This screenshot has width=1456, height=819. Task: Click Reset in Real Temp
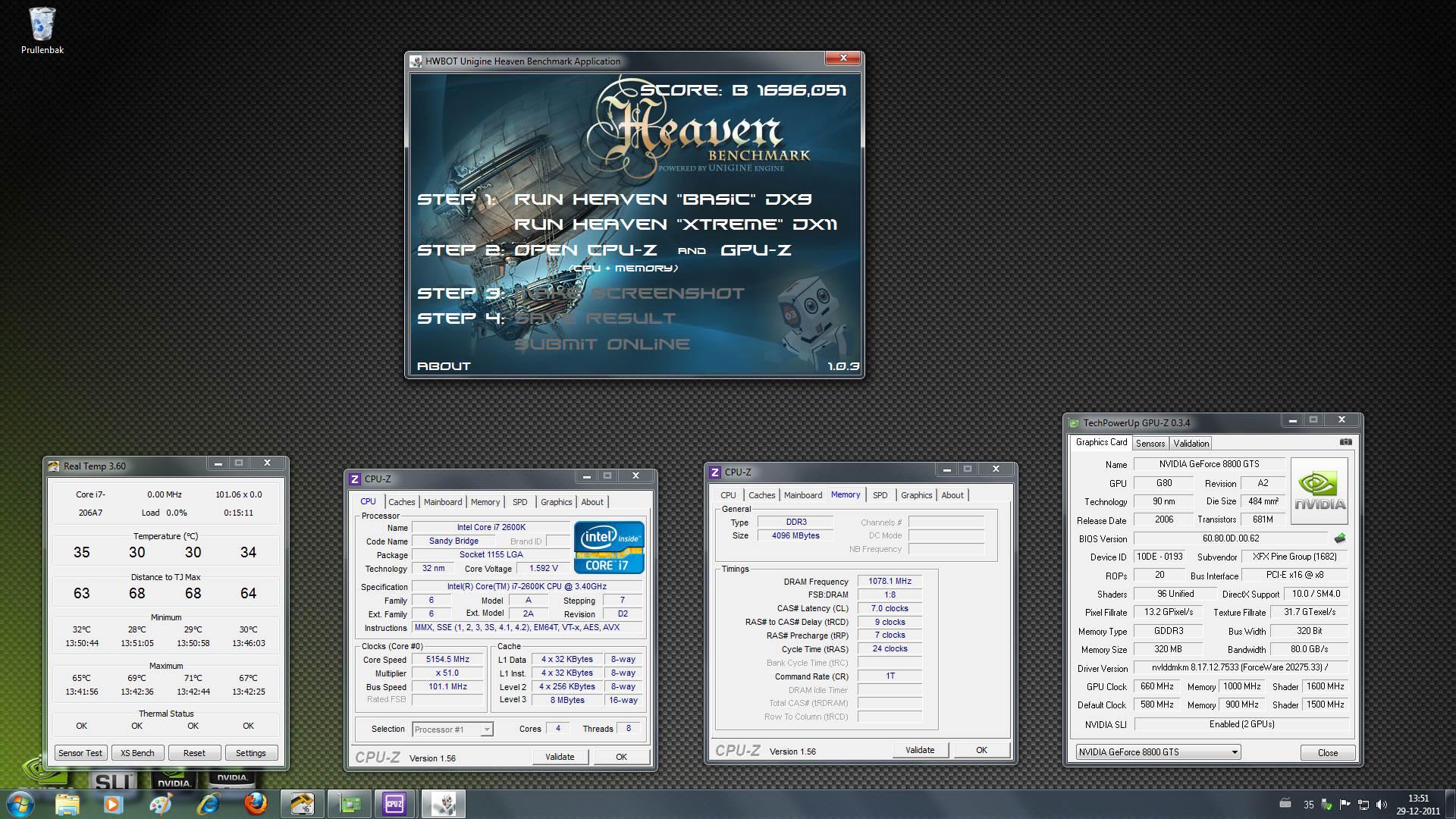pyautogui.click(x=194, y=753)
